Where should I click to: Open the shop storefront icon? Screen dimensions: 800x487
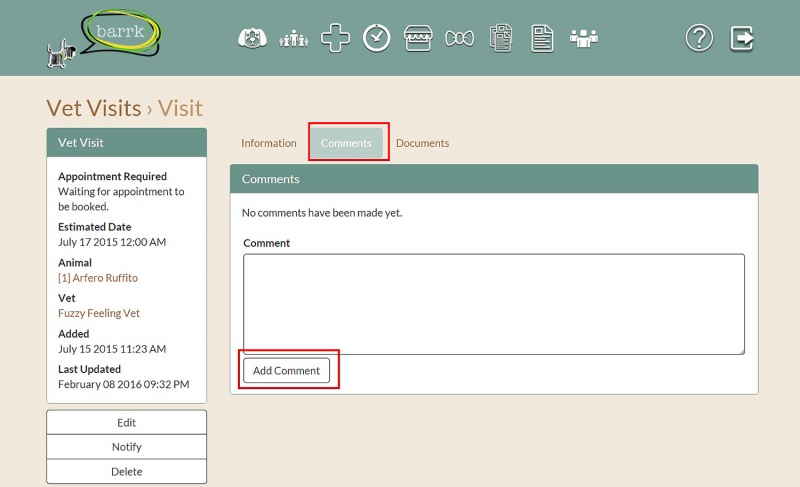pyautogui.click(x=418, y=38)
